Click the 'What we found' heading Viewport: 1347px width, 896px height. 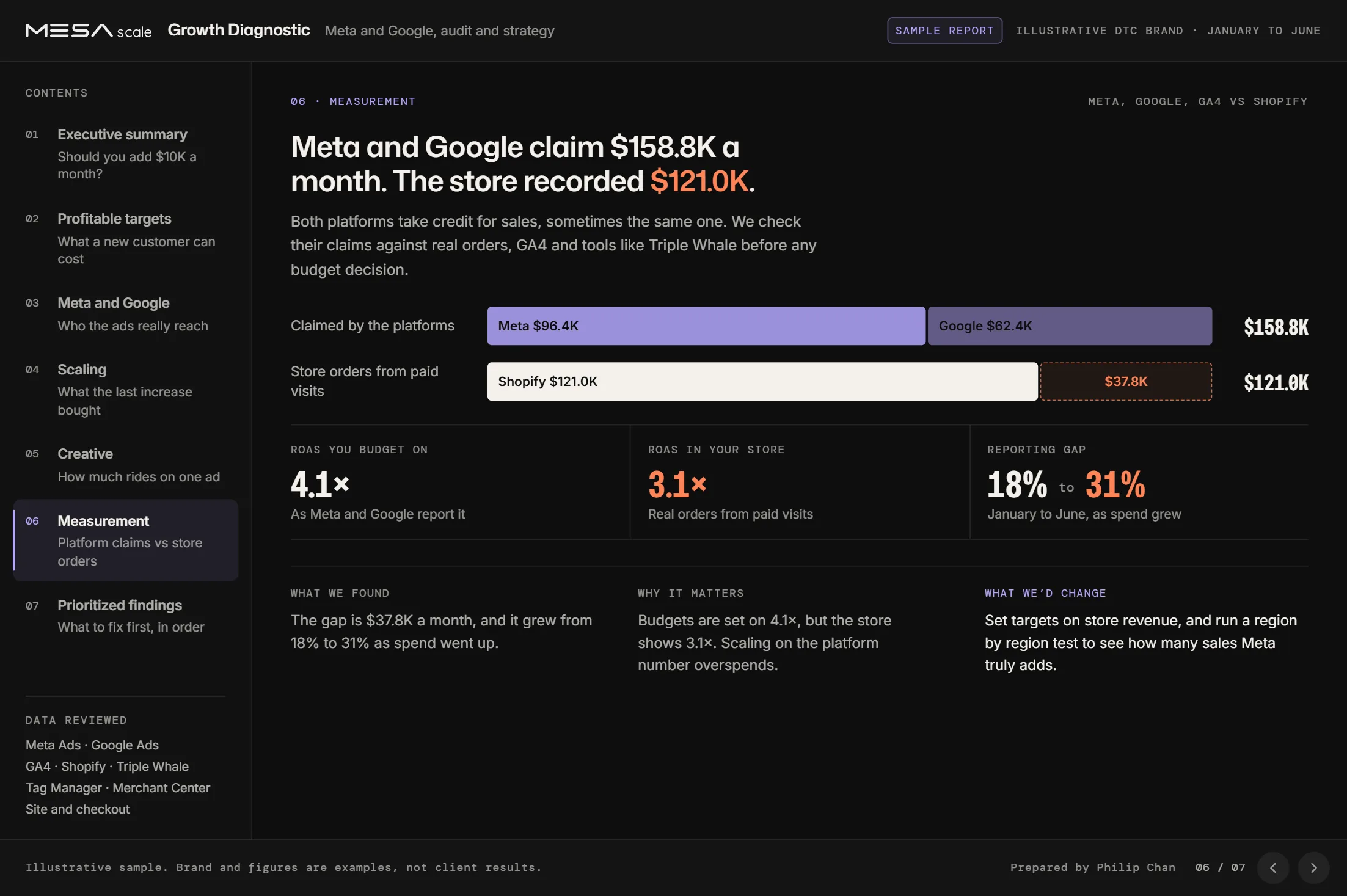[340, 593]
